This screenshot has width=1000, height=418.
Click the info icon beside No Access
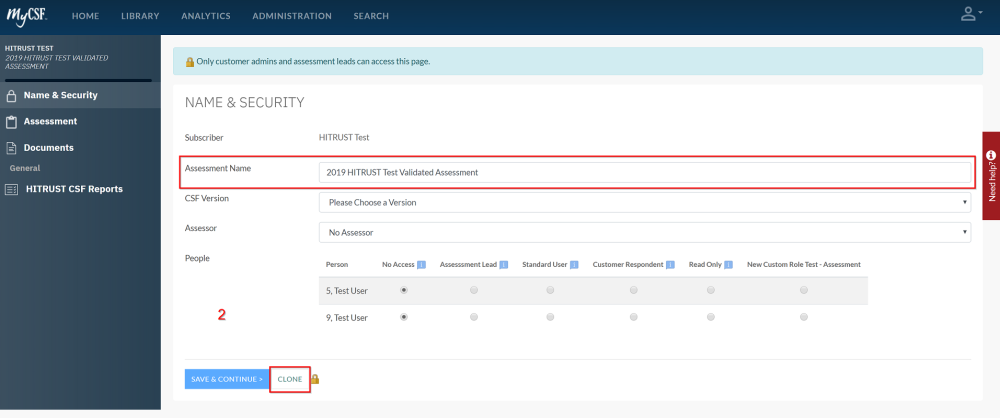[x=421, y=264]
